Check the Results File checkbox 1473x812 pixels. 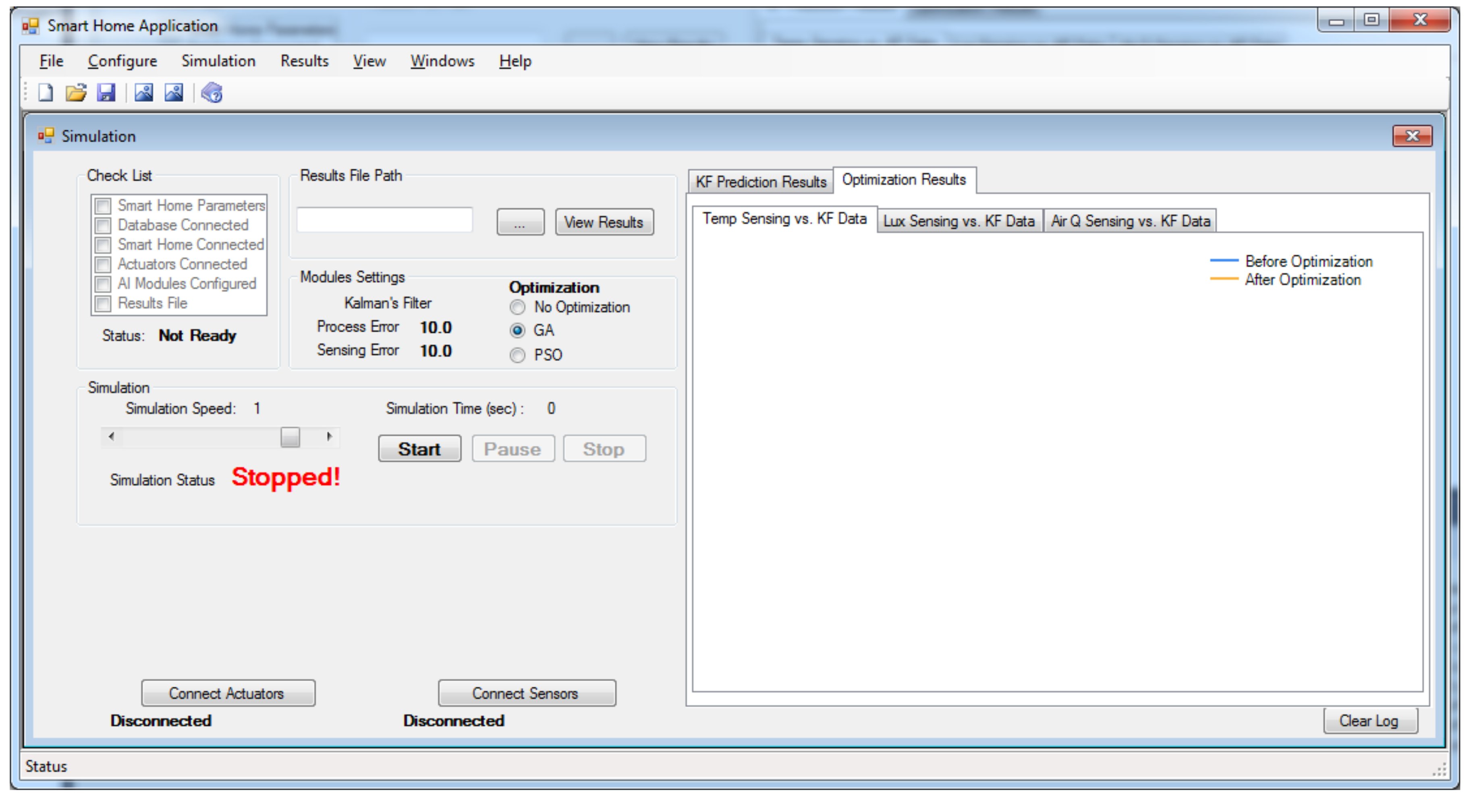click(x=104, y=303)
